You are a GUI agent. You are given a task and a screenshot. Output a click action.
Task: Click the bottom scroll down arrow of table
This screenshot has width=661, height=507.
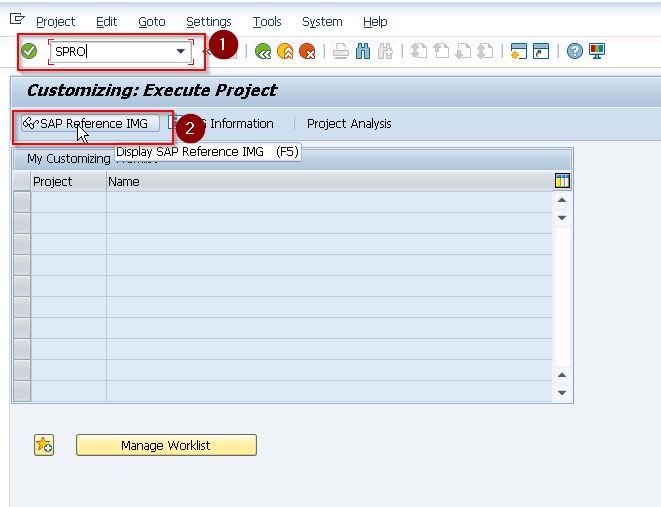pyautogui.click(x=562, y=392)
